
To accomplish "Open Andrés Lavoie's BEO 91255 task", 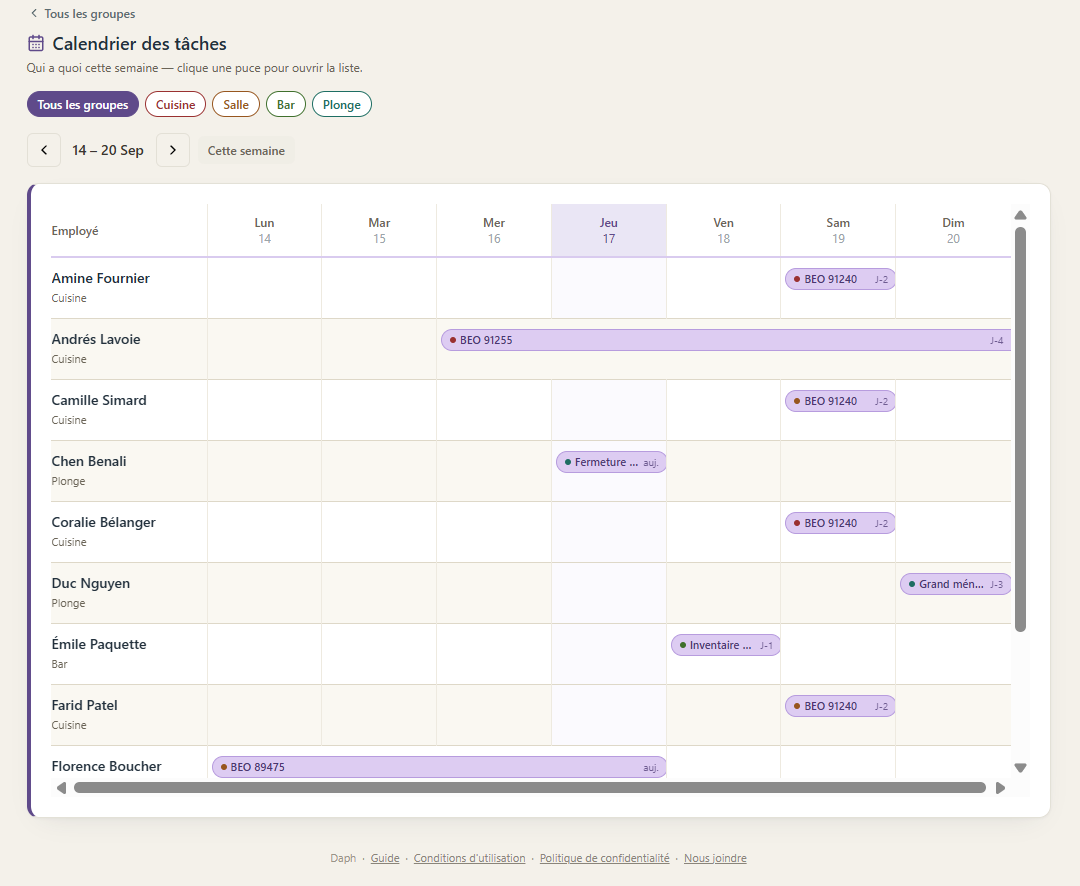I will click(726, 340).
